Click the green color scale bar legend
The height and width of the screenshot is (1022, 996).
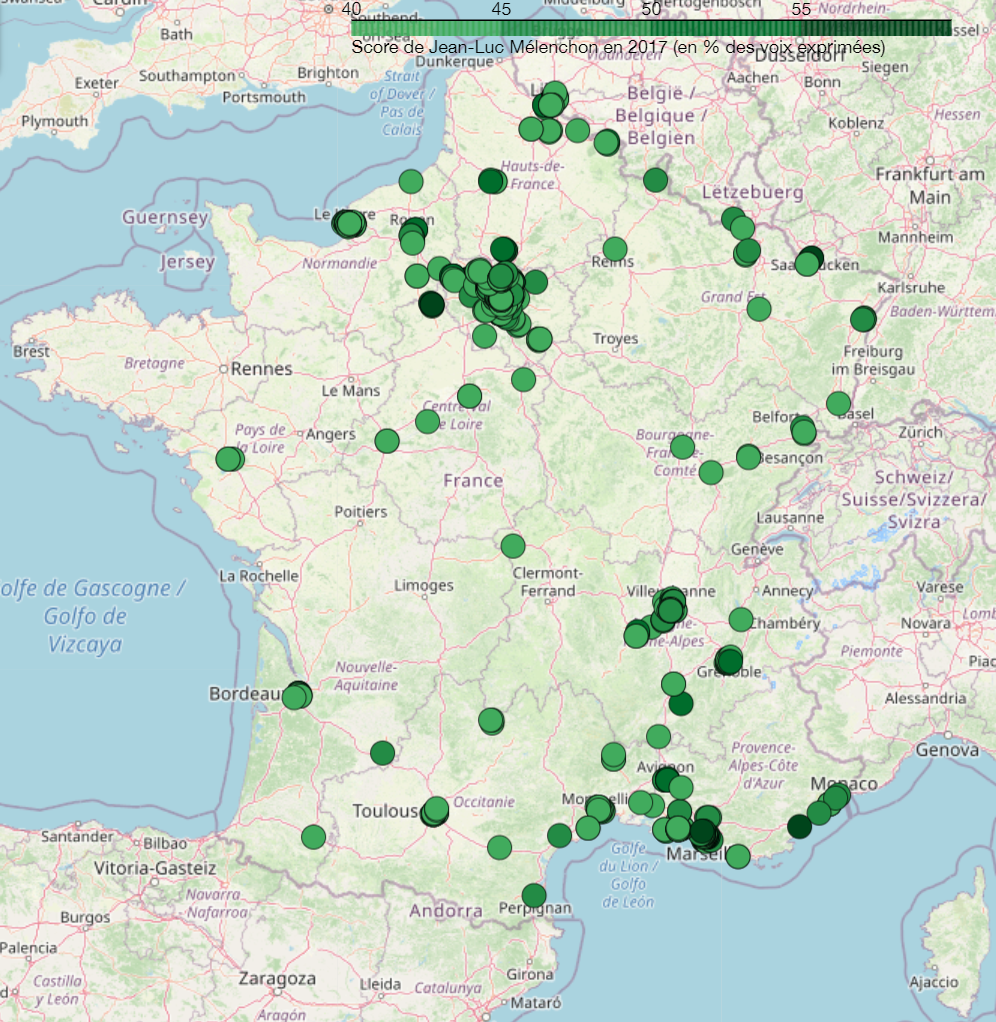click(651, 29)
